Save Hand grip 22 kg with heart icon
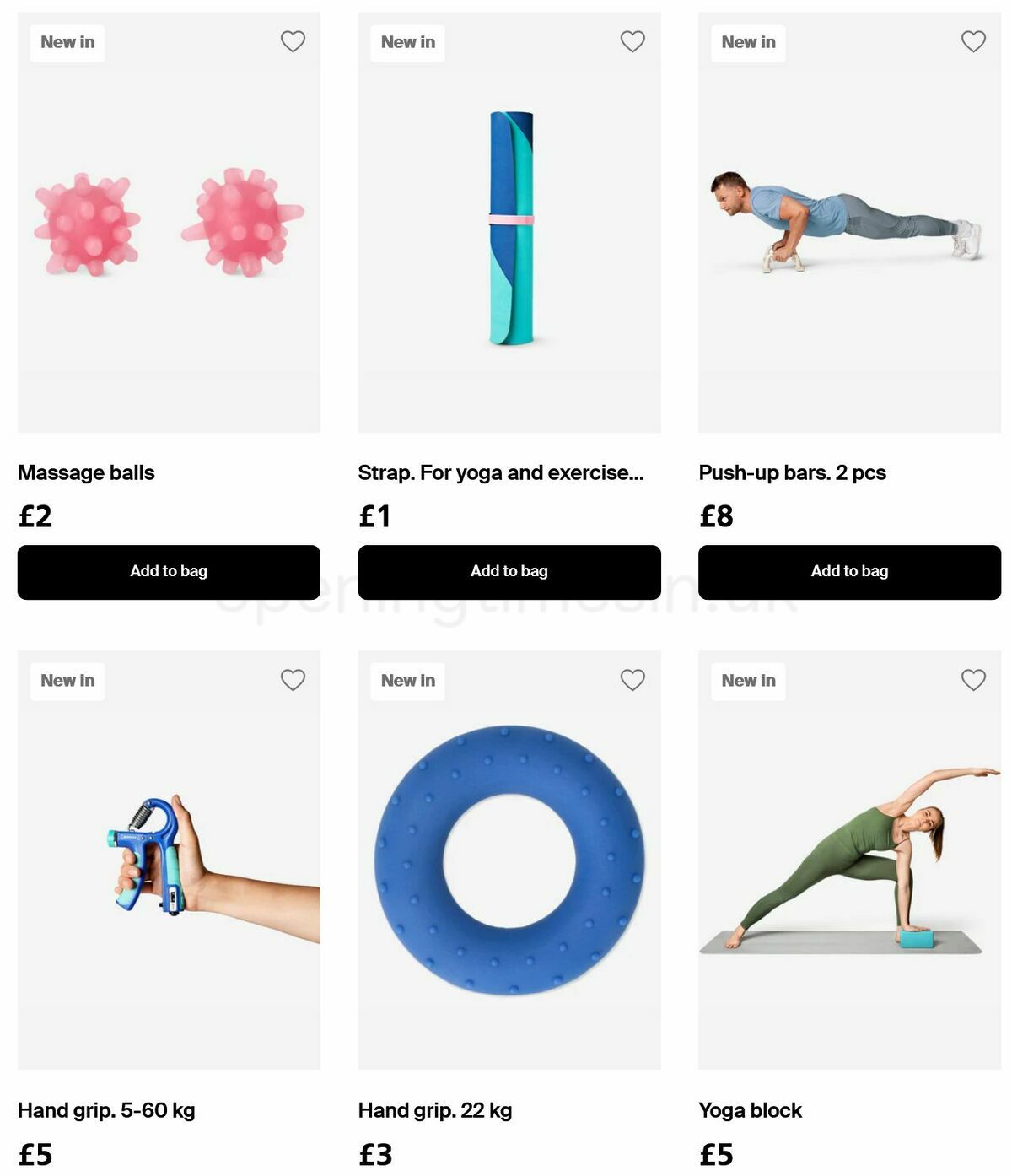Screen dimensions: 1012x1176 pos(632,680)
